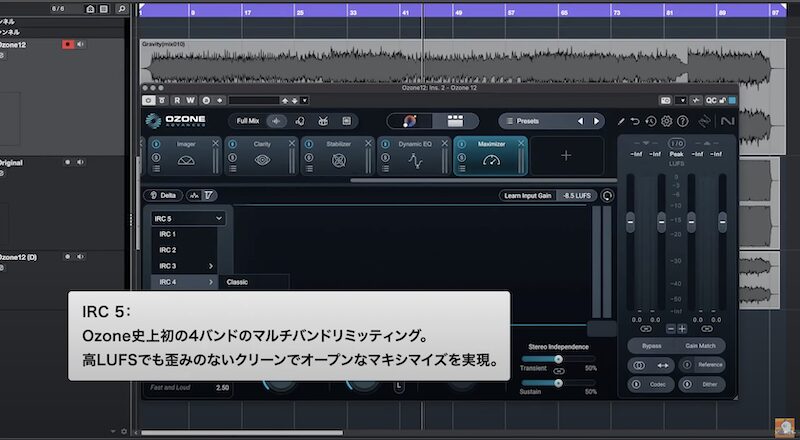Open the Imager module preset list icon
This screenshot has width=800, height=440.
[156, 168]
